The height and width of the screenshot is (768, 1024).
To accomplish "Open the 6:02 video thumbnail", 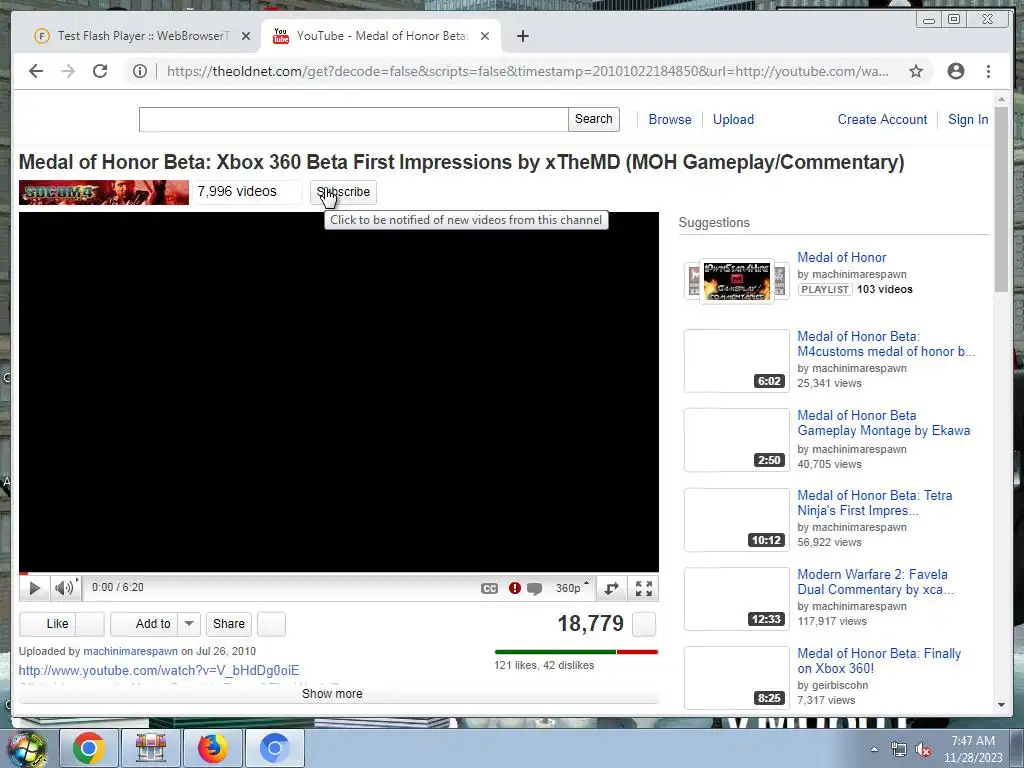I will (x=737, y=360).
